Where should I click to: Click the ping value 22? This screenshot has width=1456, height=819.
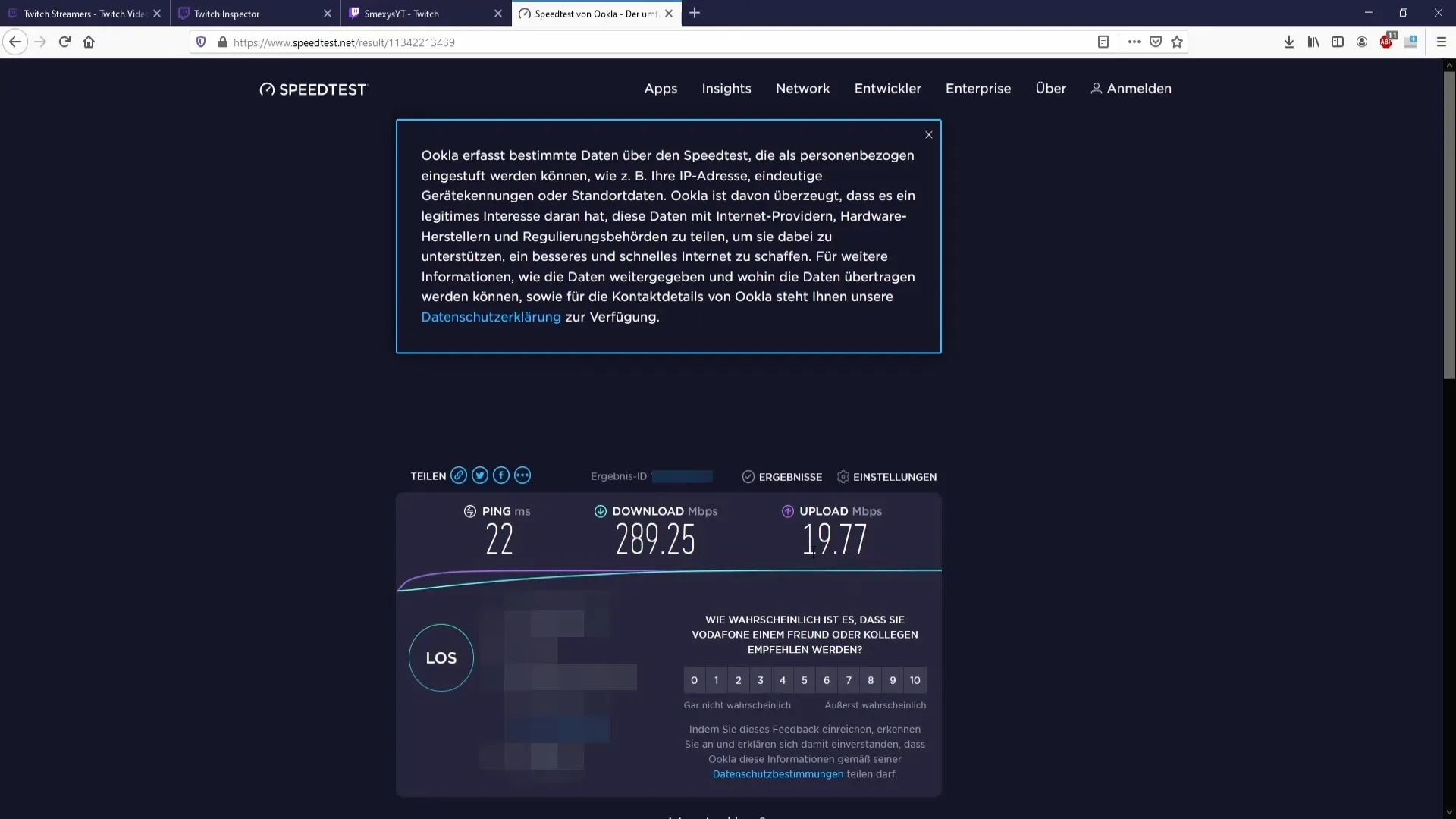(x=499, y=540)
